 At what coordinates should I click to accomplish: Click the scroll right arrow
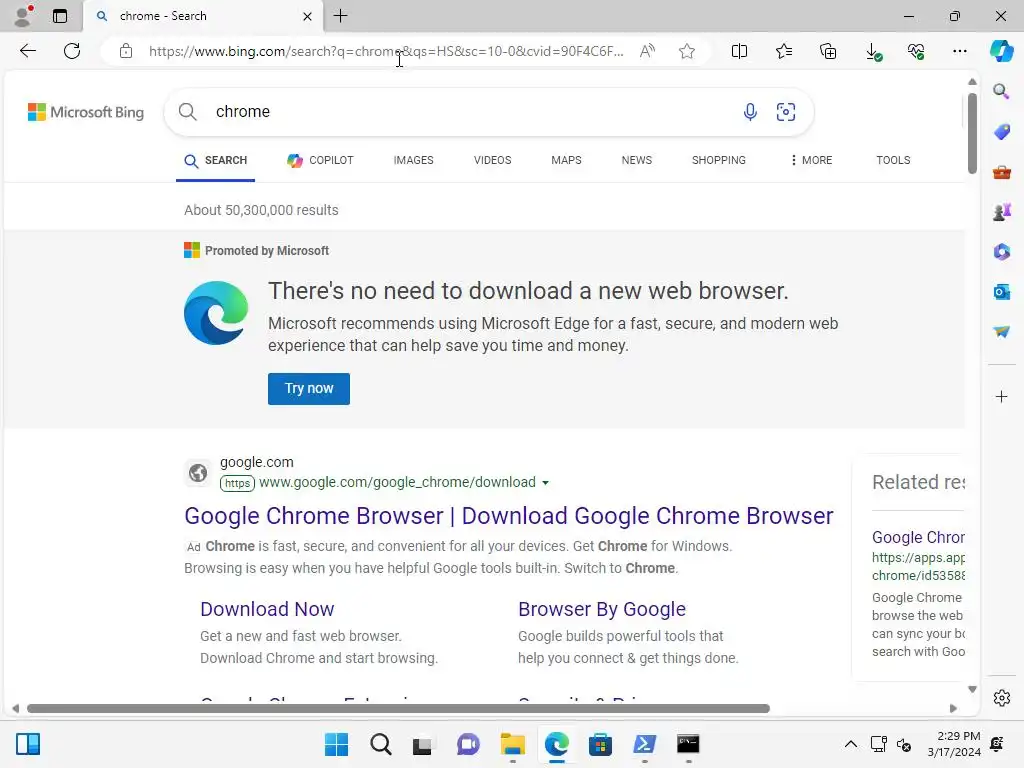coord(953,709)
